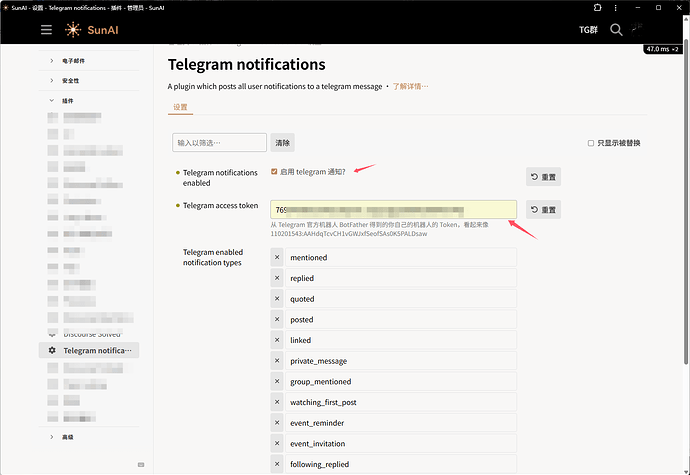The height and width of the screenshot is (475, 690).
Task: Click the settings filter input field
Action: 219,143
